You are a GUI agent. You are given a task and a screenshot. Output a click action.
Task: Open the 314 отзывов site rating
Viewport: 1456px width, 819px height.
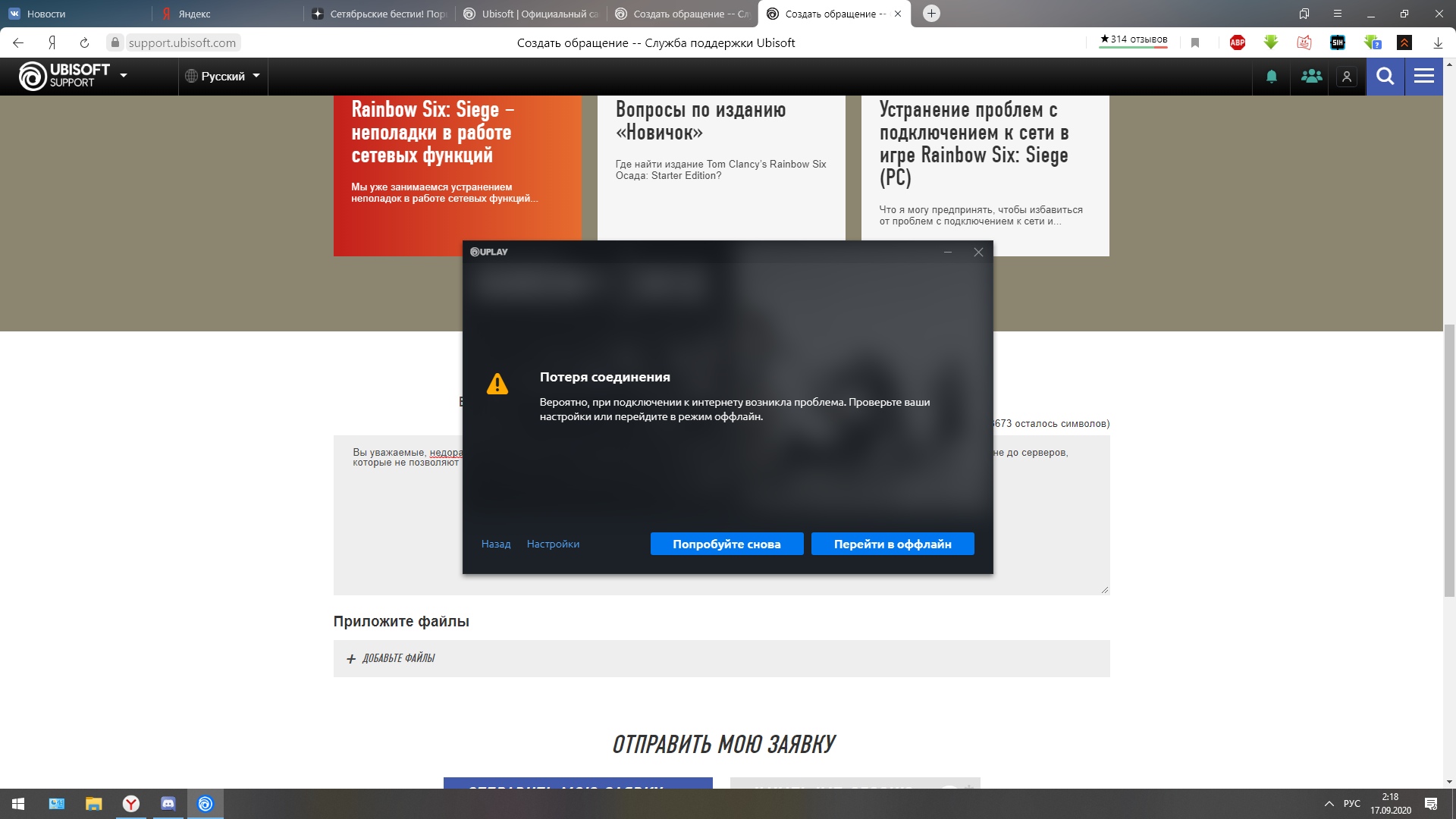(x=1133, y=40)
